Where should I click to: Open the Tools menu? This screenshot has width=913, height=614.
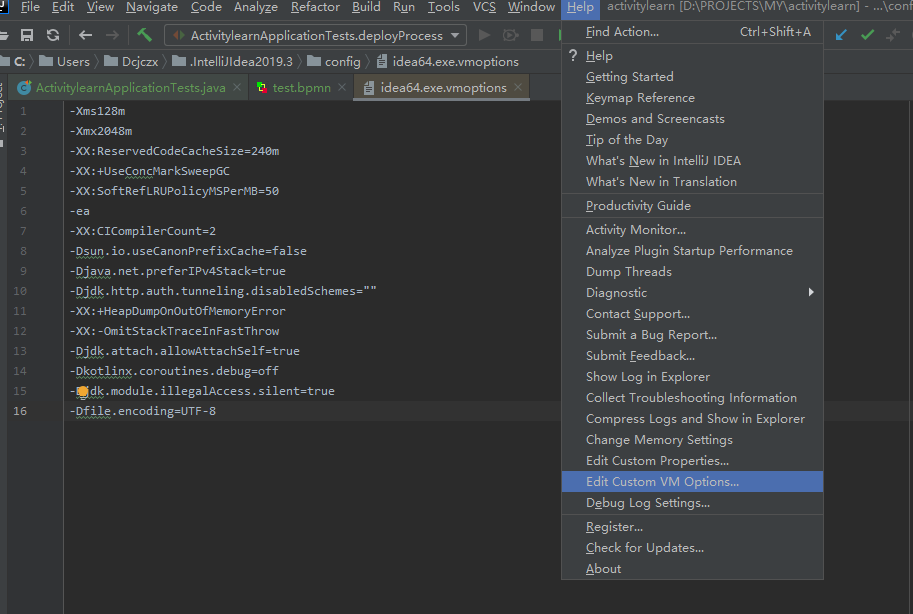tap(444, 7)
